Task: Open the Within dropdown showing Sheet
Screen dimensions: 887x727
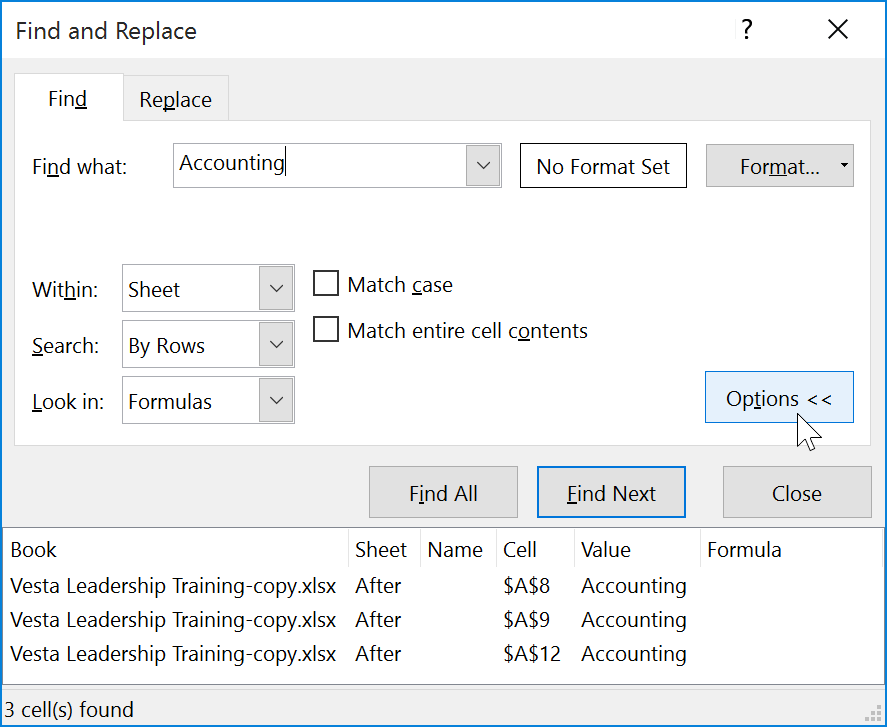Action: (278, 288)
